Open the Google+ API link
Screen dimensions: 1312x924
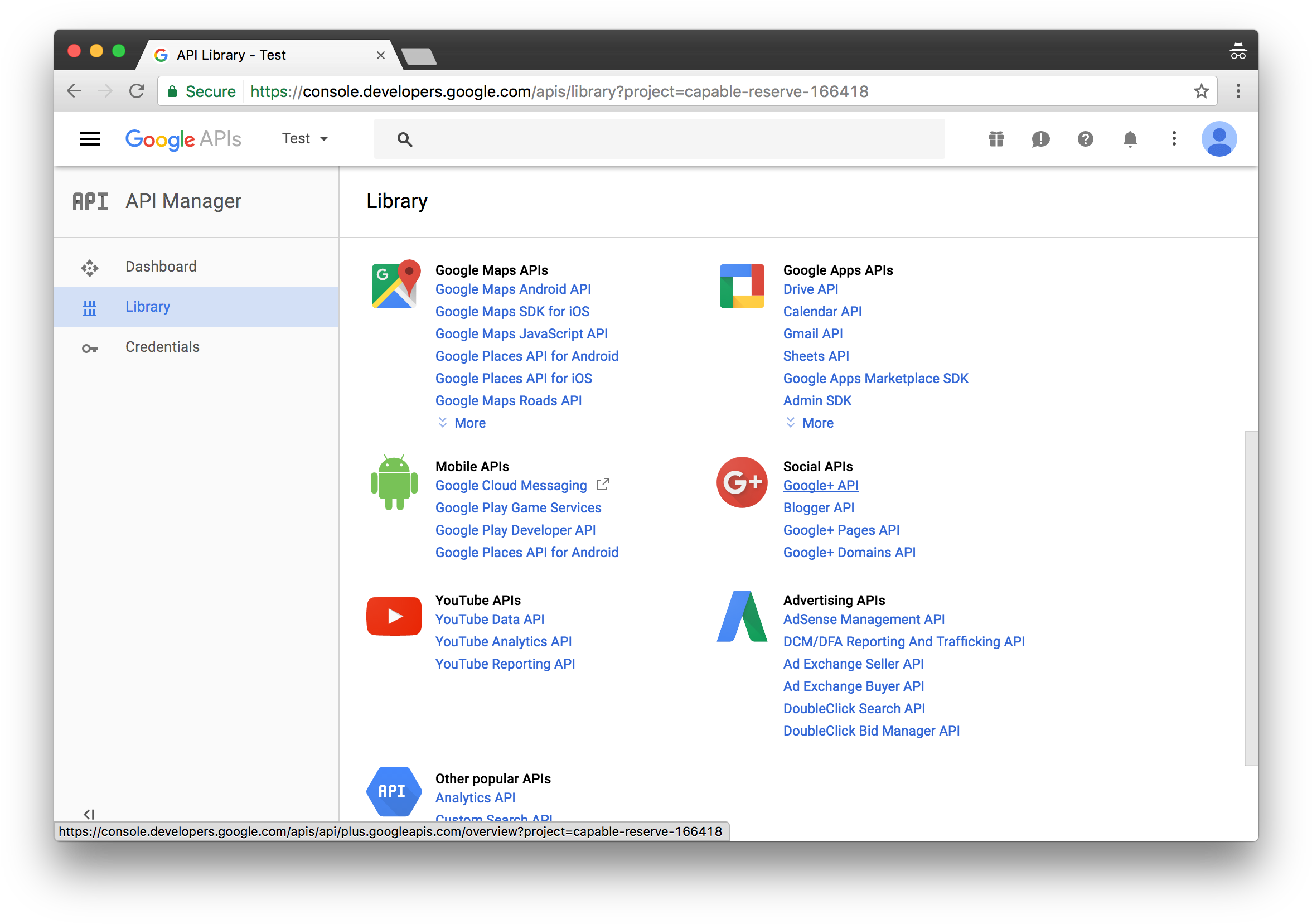(x=821, y=485)
